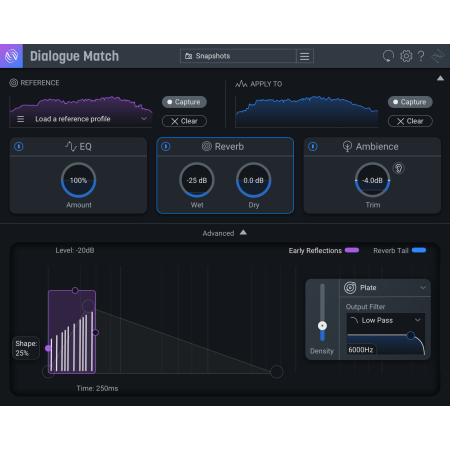This screenshot has height=450, width=450.
Task: Click the Level: -20dB readout
Action: tap(75, 250)
